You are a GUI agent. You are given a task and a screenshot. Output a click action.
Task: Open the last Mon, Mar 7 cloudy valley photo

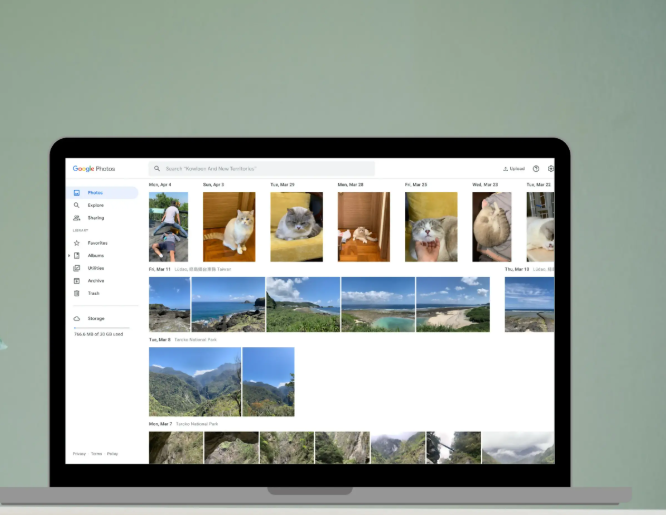click(518, 447)
